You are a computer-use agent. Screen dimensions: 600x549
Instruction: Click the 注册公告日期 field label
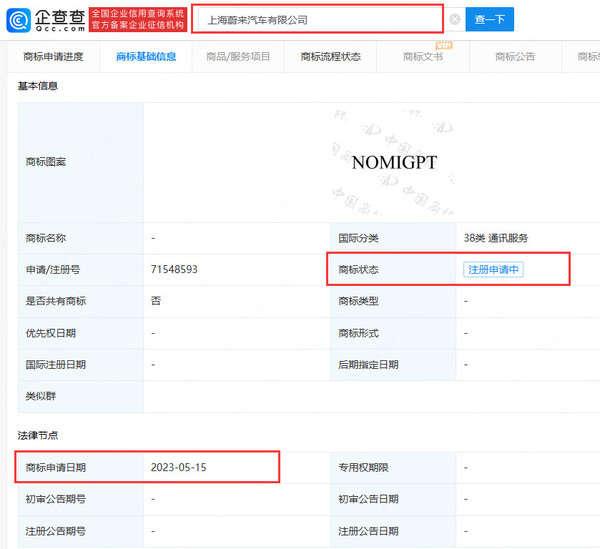click(x=368, y=531)
